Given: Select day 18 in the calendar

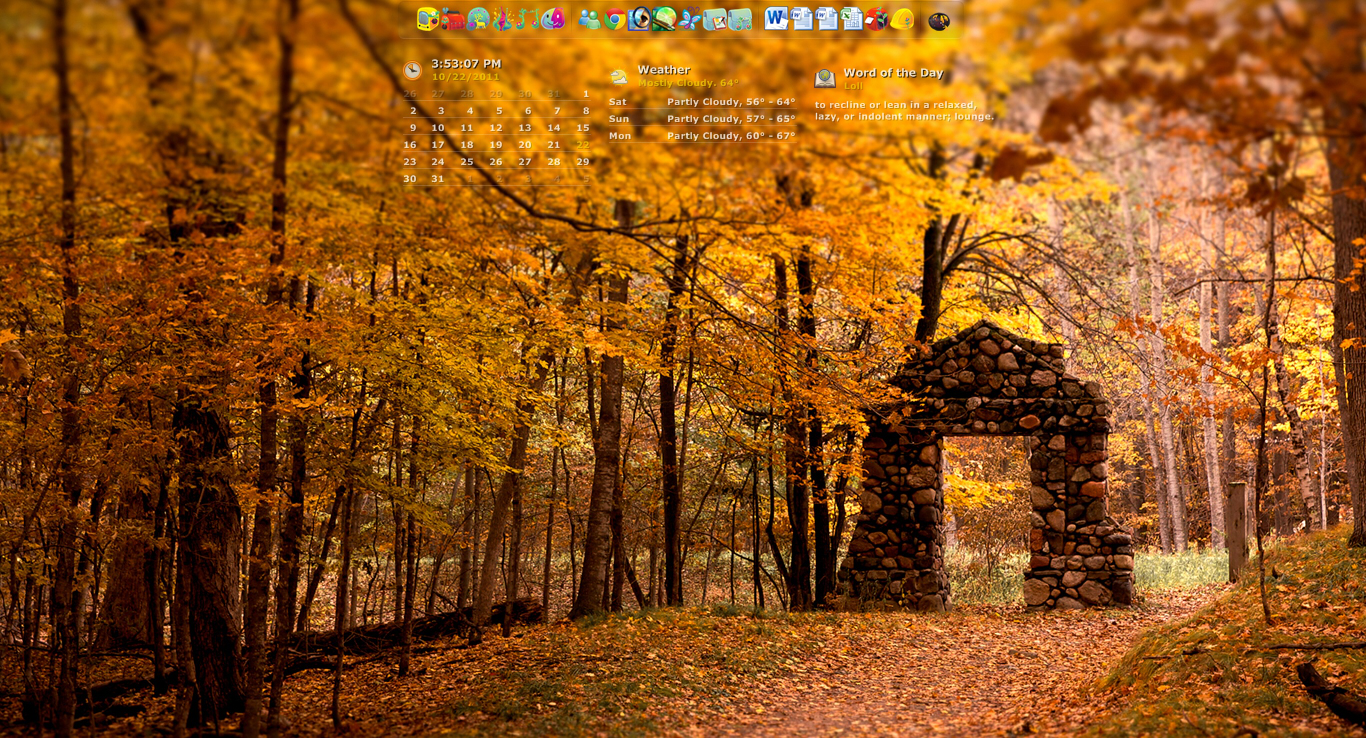Looking at the screenshot, I should [467, 144].
